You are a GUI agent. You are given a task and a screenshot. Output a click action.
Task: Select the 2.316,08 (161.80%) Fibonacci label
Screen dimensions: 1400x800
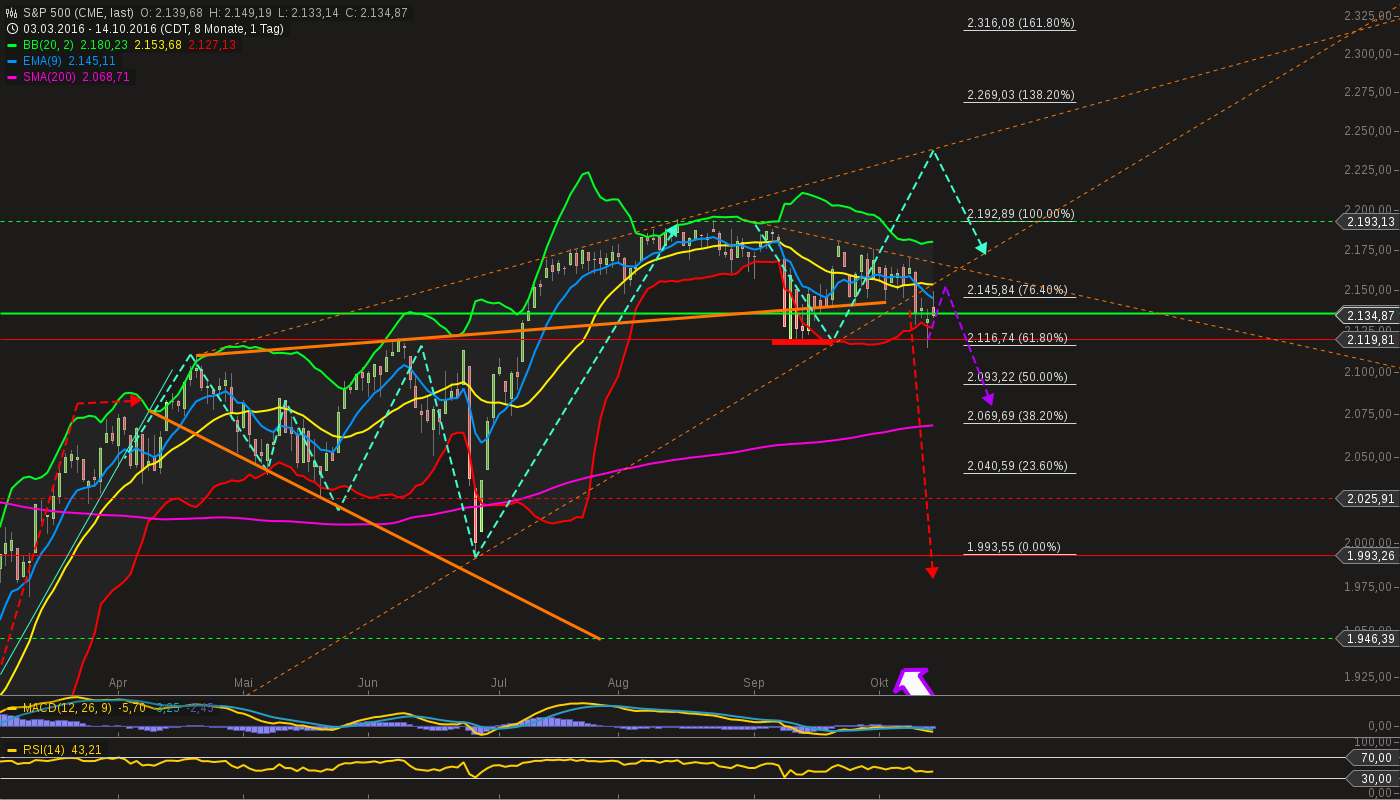(x=1021, y=23)
